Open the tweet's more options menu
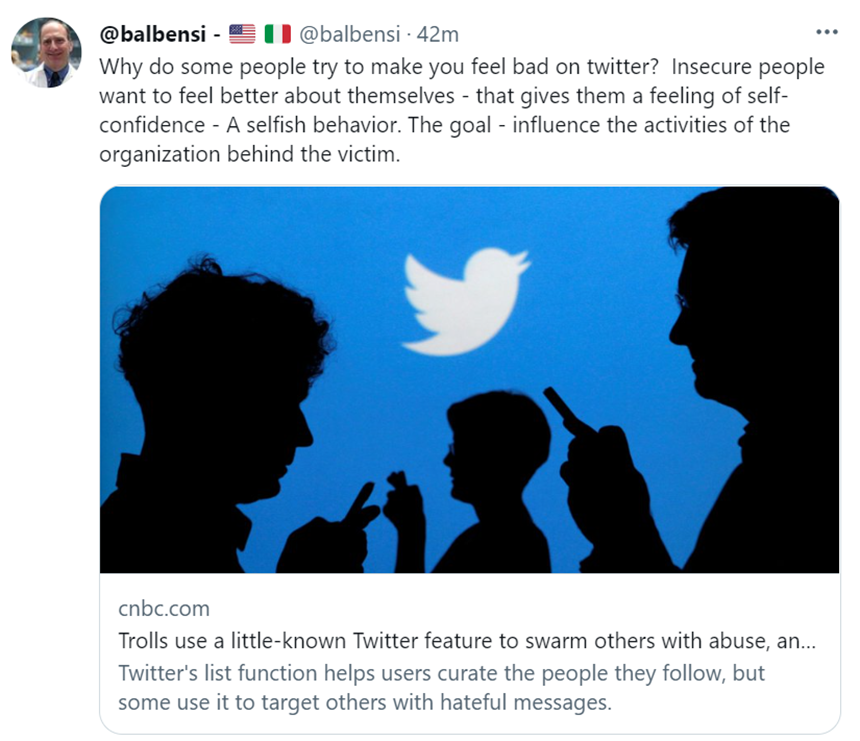Screen dimensions: 860x741 tap(826, 32)
